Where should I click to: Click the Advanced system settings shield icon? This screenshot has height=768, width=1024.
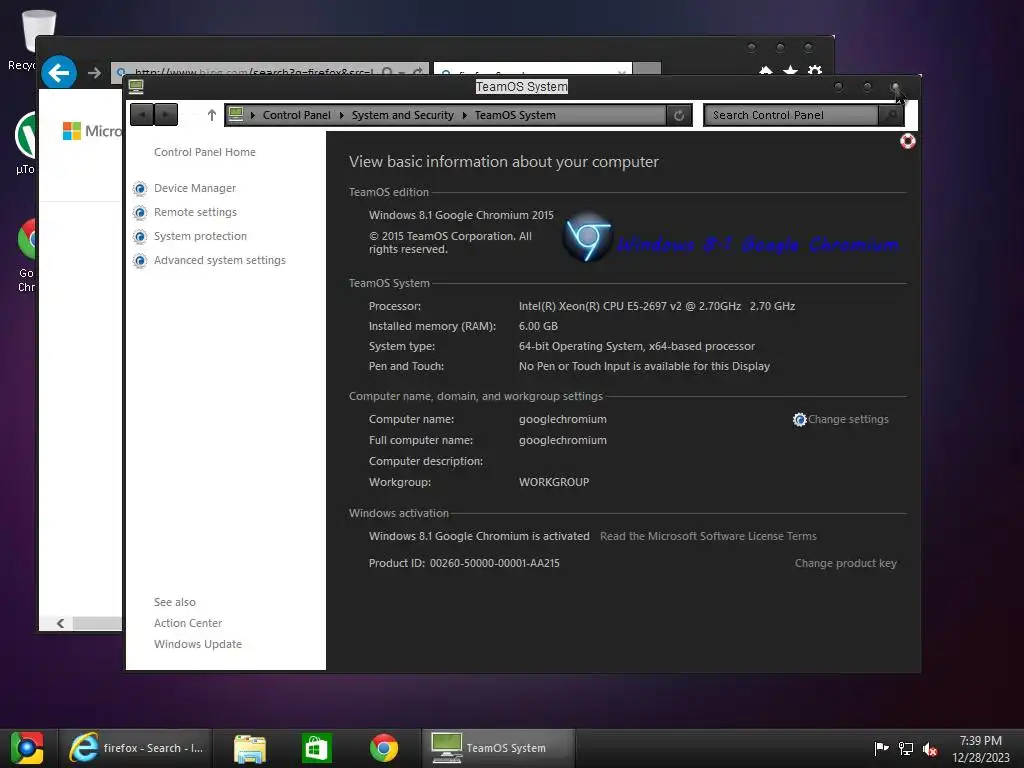(140, 261)
